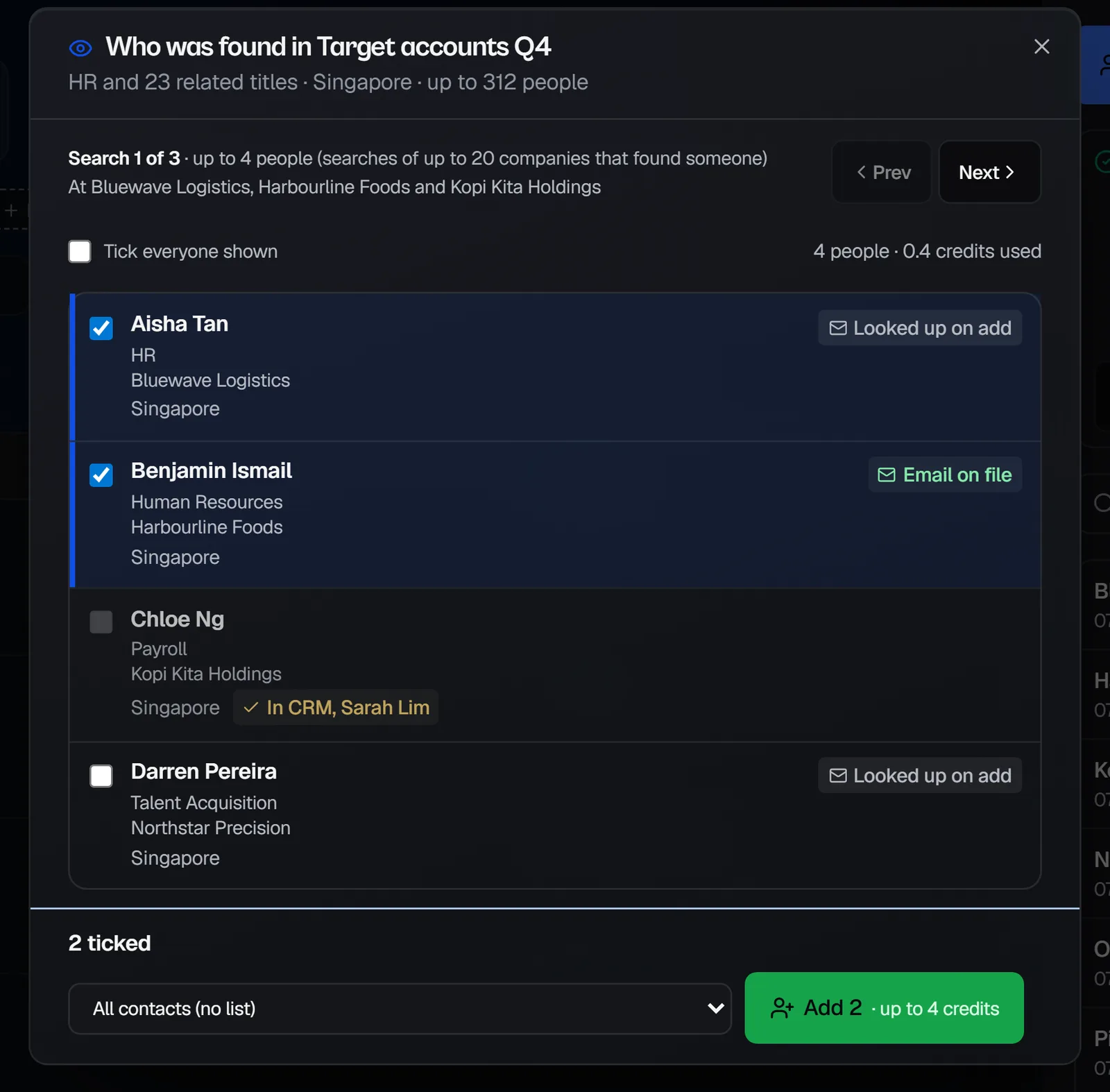This screenshot has width=1110, height=1092.
Task: Tick the "Tick everyone shown" checkbox
Action: (80, 251)
